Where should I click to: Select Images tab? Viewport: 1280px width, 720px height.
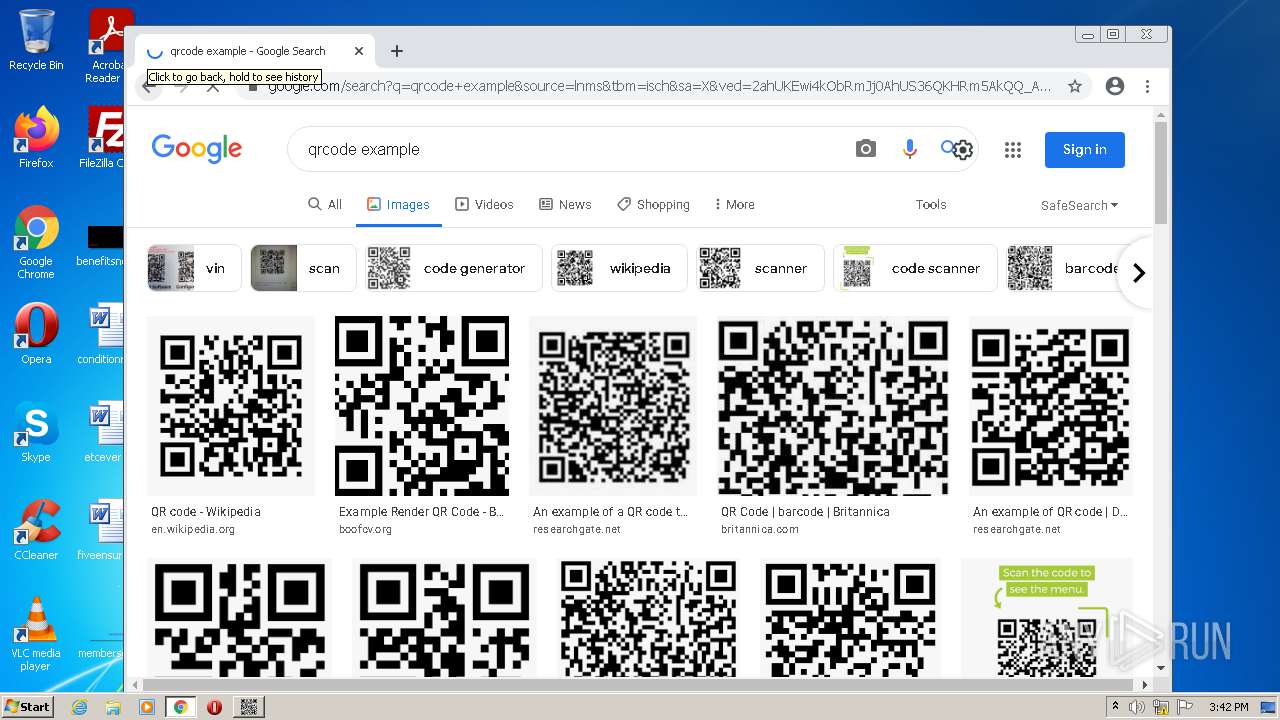pos(398,204)
